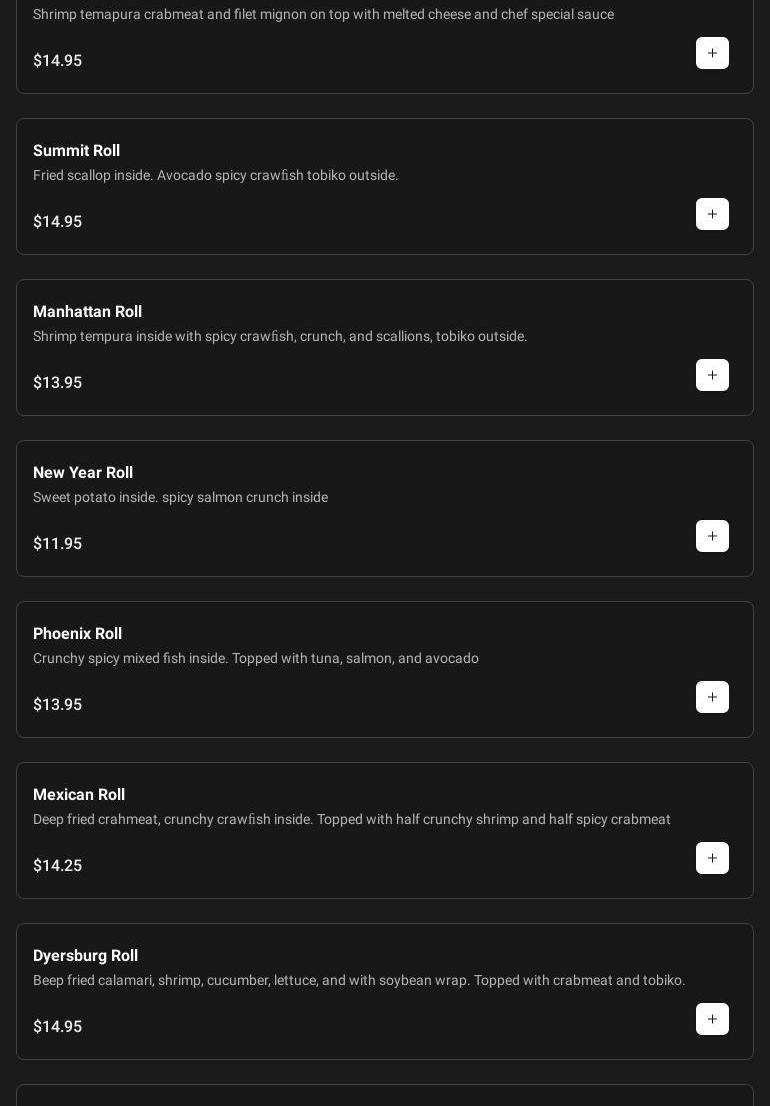770x1106 pixels.
Task: Click the $14.25 price of Mexican Roll
Action: (x=57, y=866)
